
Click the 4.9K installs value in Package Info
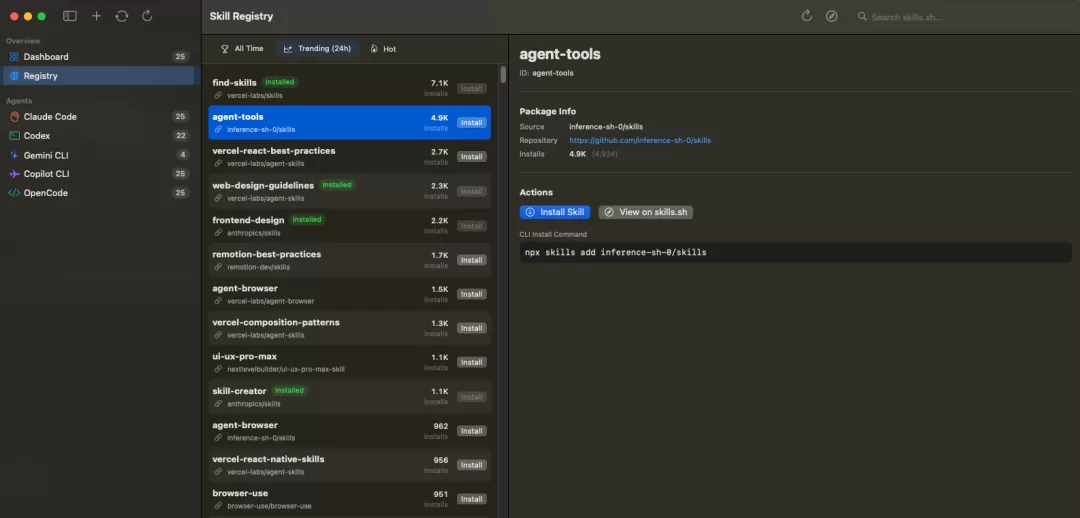(x=577, y=154)
